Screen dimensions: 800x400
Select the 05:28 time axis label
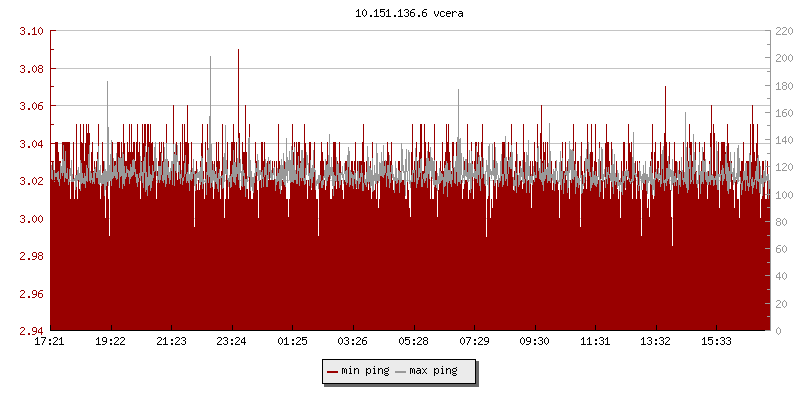413,342
